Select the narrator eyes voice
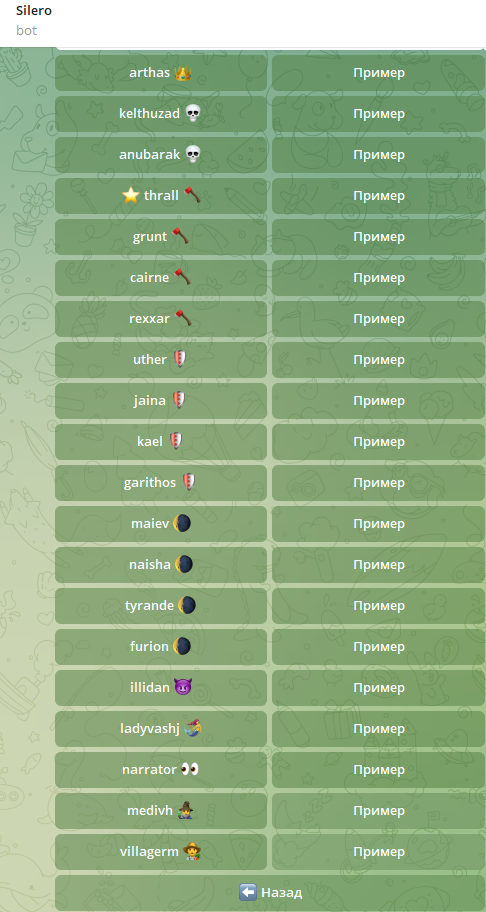Viewport: 486px width, 912px height. 161,770
